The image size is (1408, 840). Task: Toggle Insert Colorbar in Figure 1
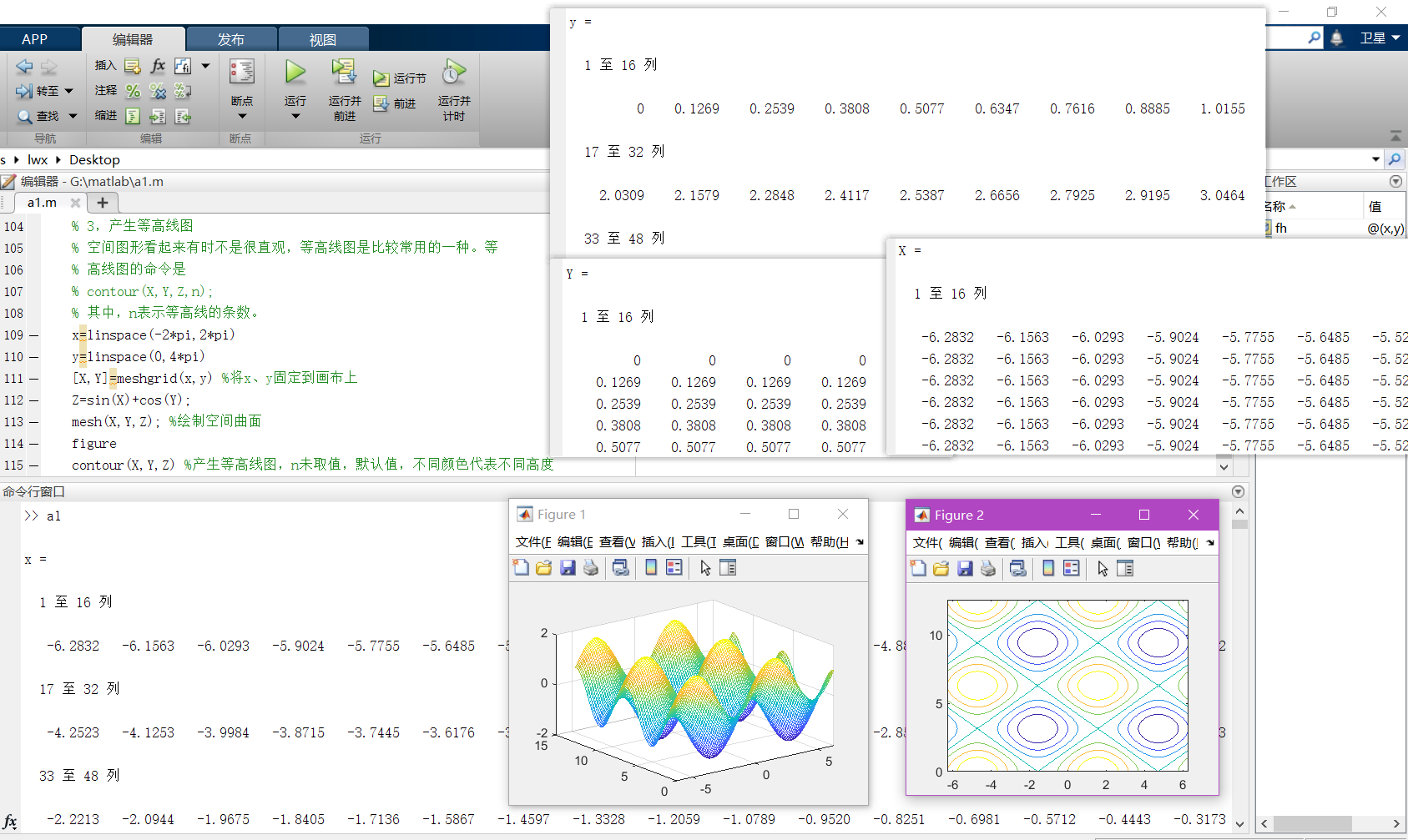[651, 568]
